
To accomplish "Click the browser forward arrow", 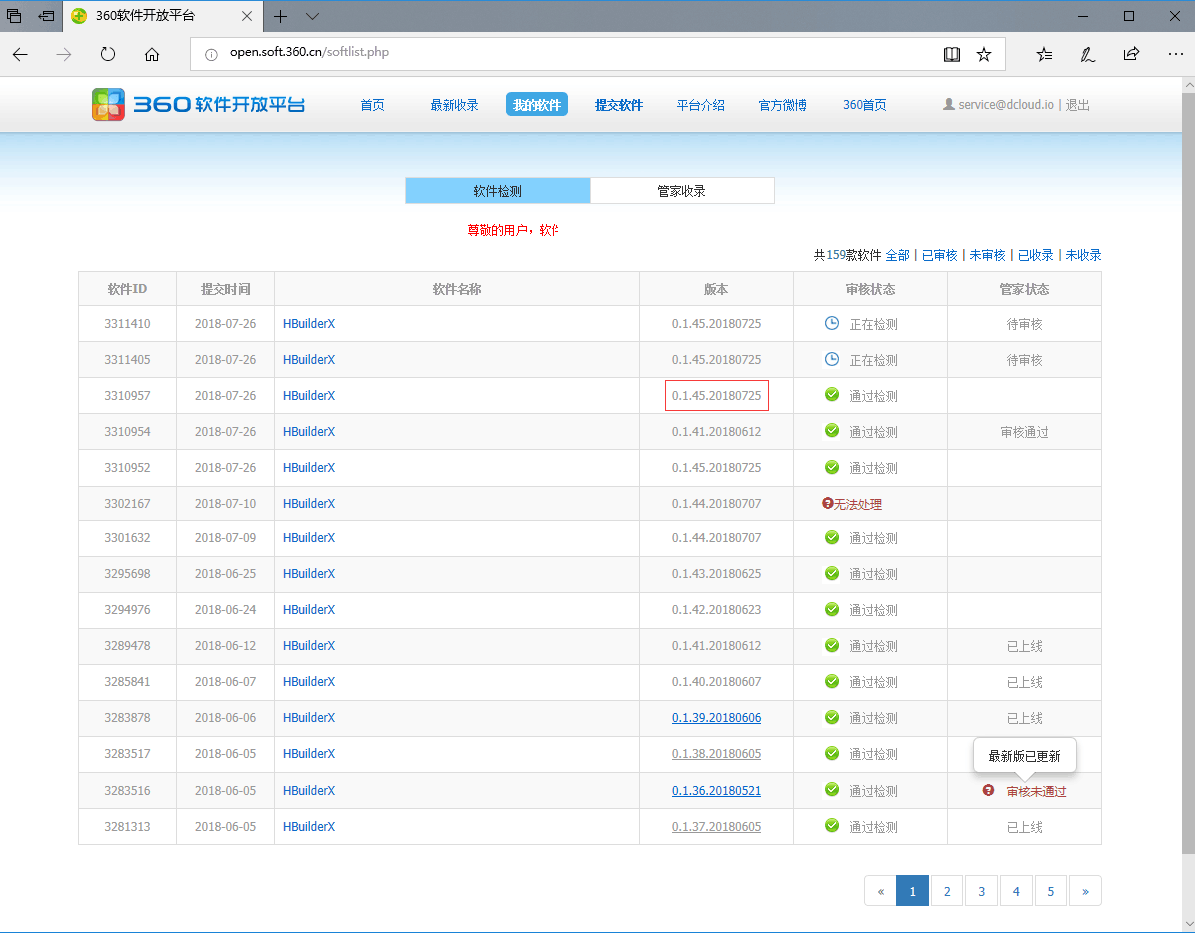I will [64, 54].
